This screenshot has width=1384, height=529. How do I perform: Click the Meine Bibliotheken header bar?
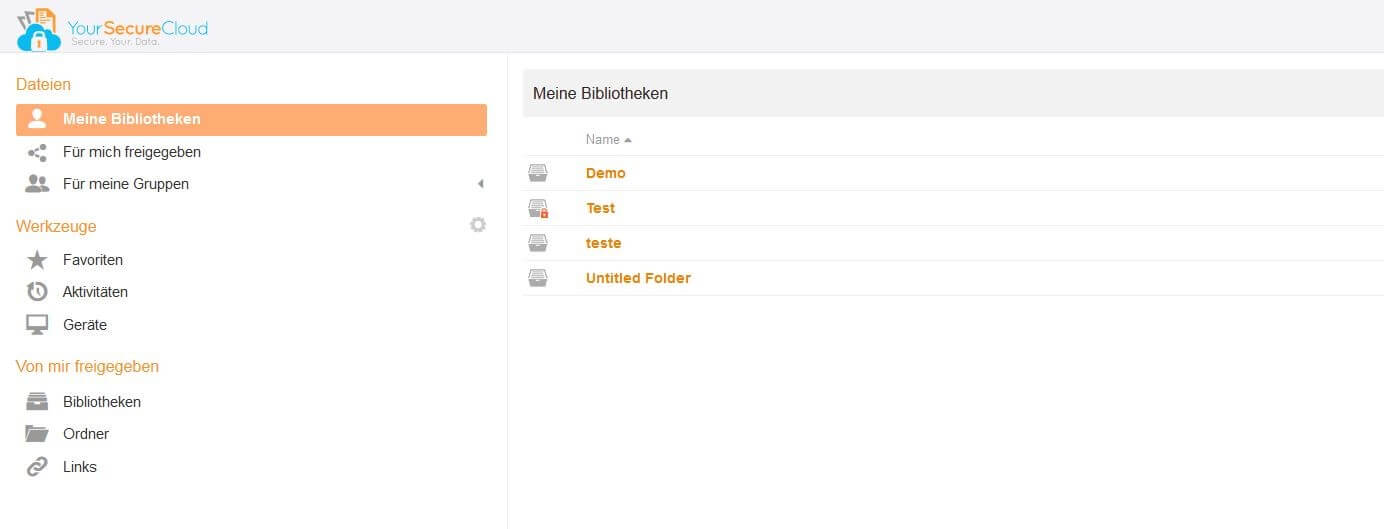tap(953, 93)
